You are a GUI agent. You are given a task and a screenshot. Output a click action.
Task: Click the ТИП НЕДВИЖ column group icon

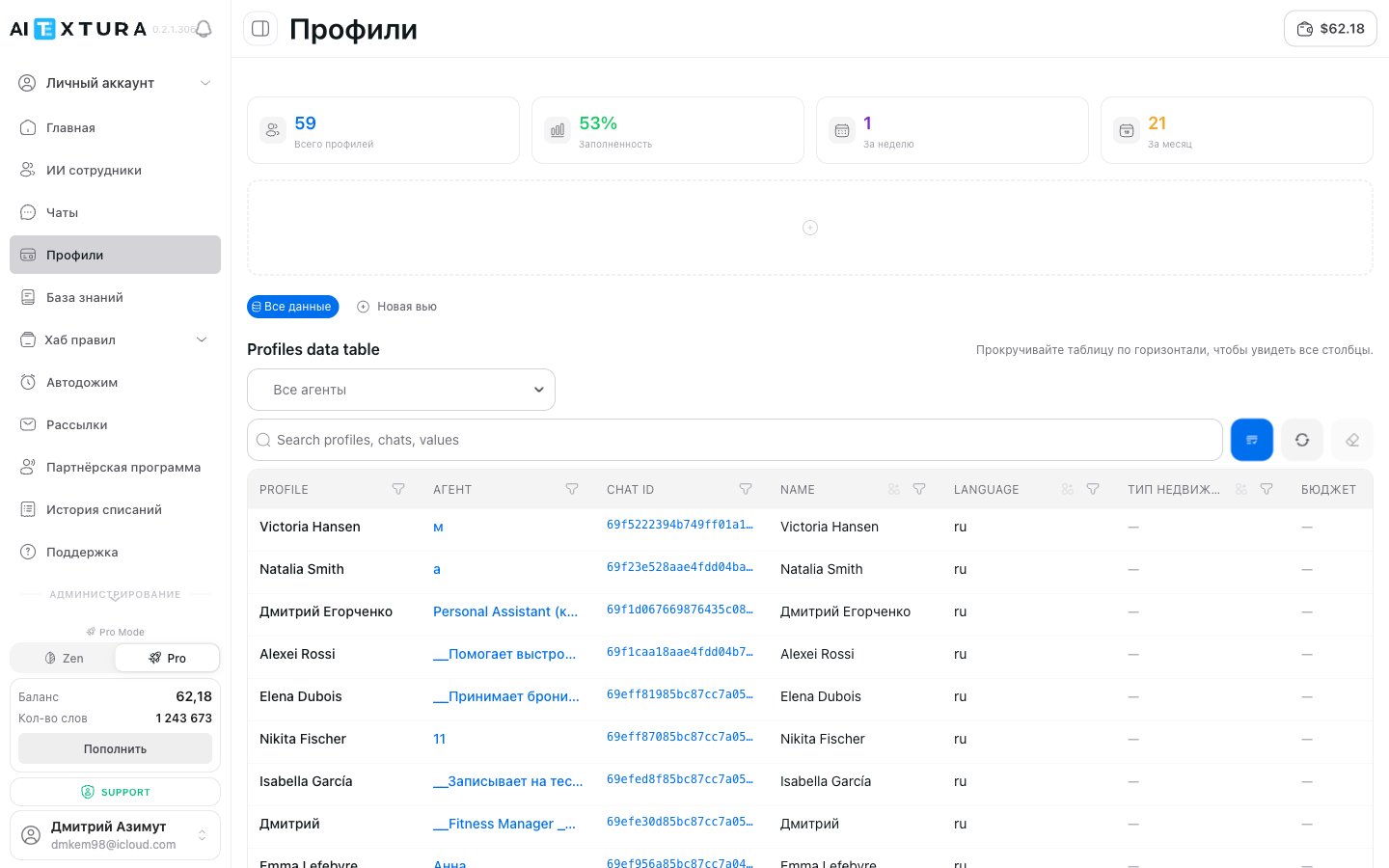click(x=1241, y=489)
